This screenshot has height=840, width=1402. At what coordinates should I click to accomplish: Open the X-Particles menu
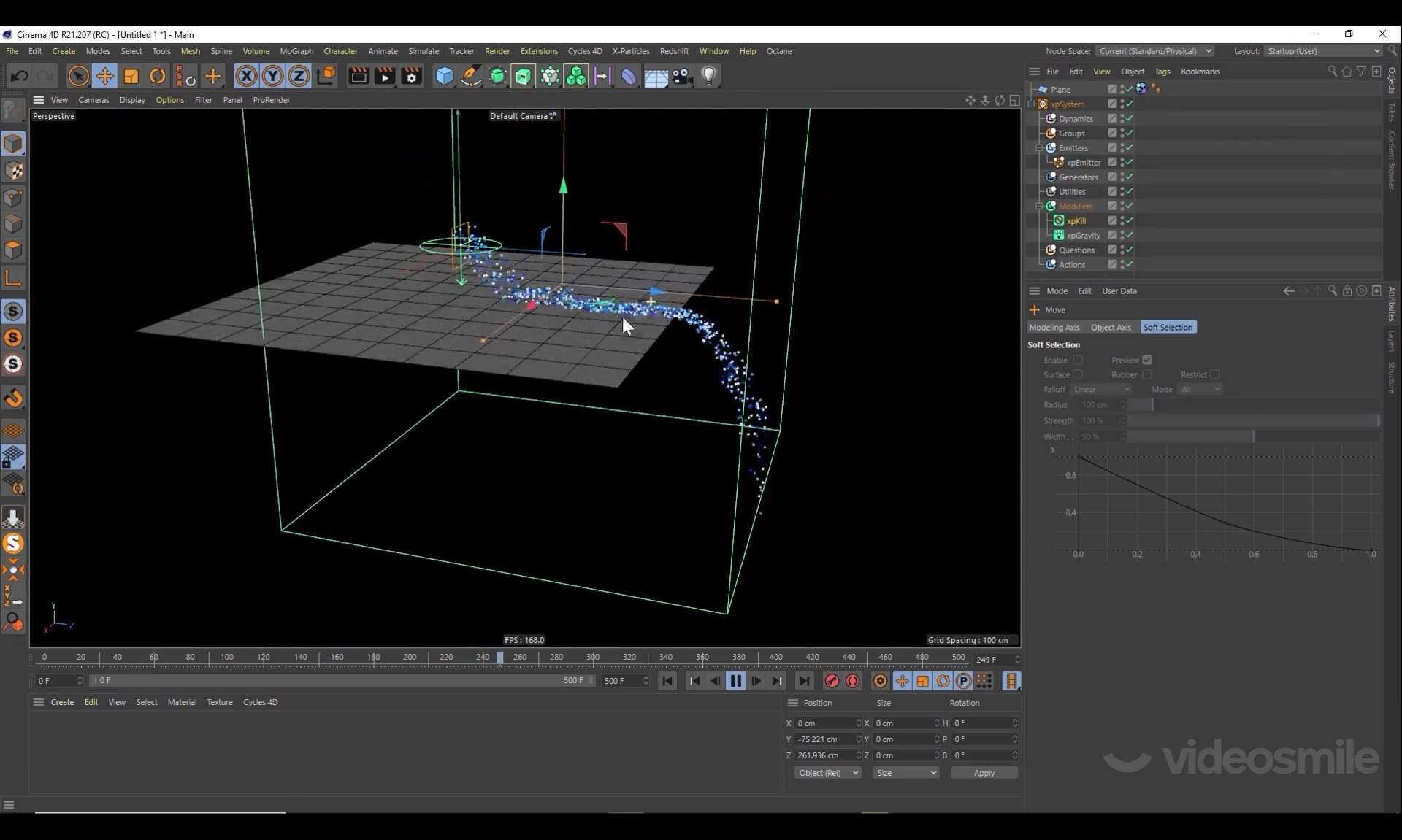pyautogui.click(x=630, y=51)
